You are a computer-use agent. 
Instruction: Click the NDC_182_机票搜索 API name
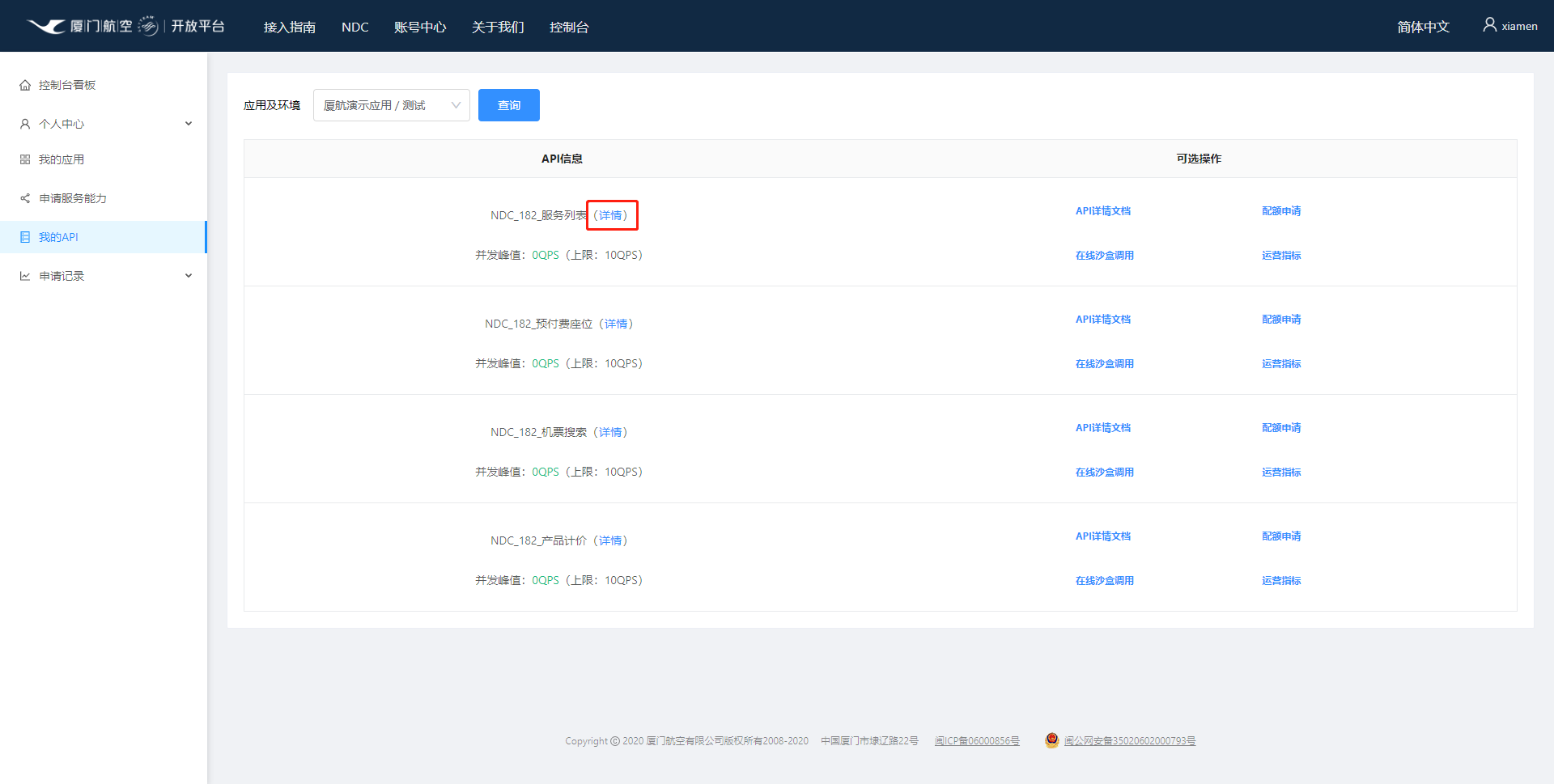539,432
